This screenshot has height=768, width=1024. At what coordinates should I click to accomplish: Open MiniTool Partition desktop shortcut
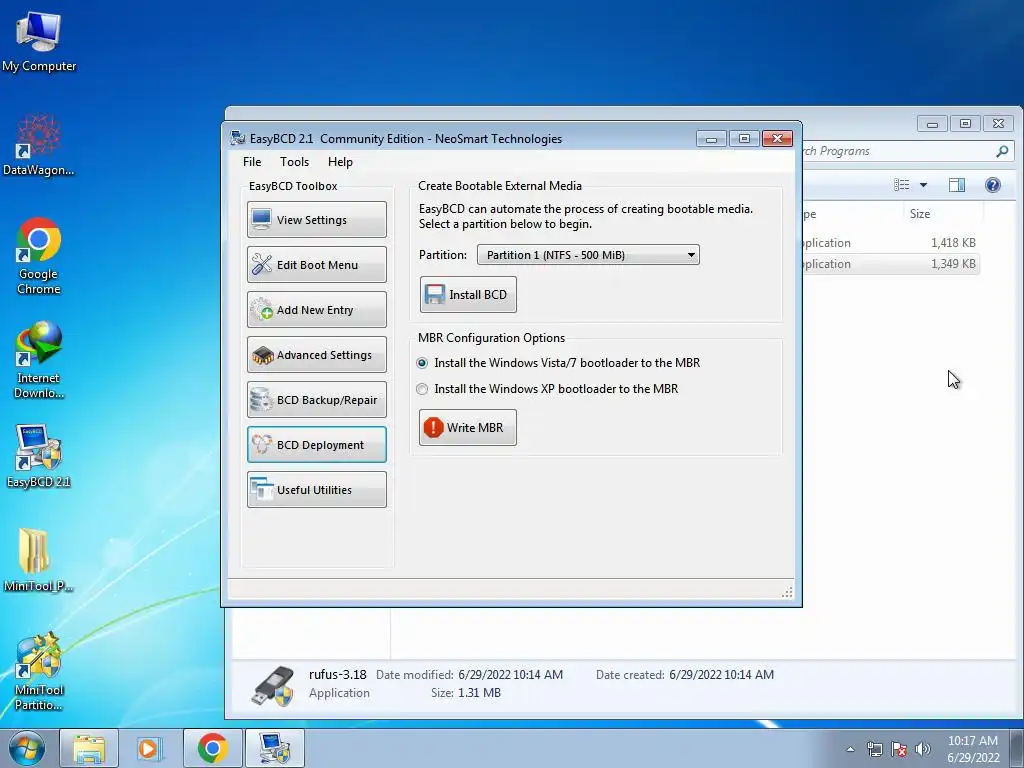click(39, 671)
